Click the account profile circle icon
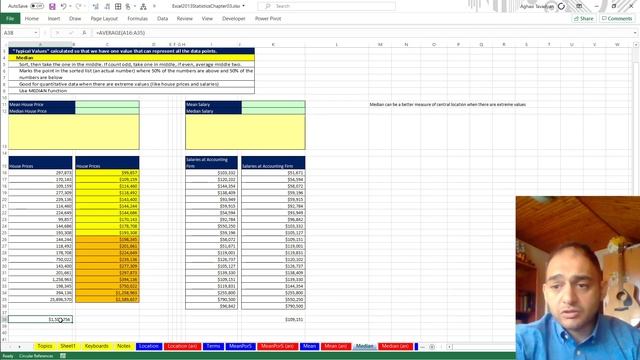This screenshot has width=640, height=360. coord(562,7)
